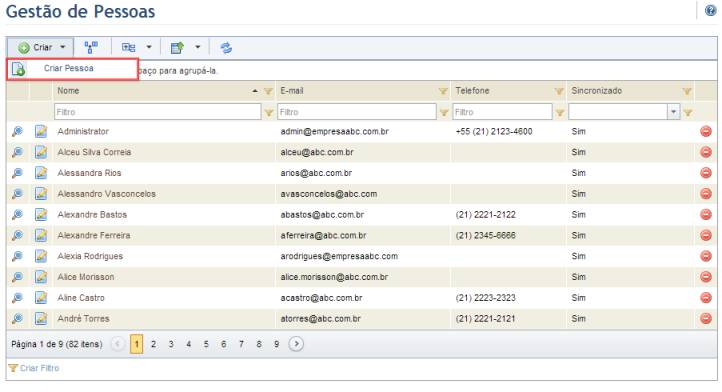Delete Alessandra Rios row

tap(706, 173)
